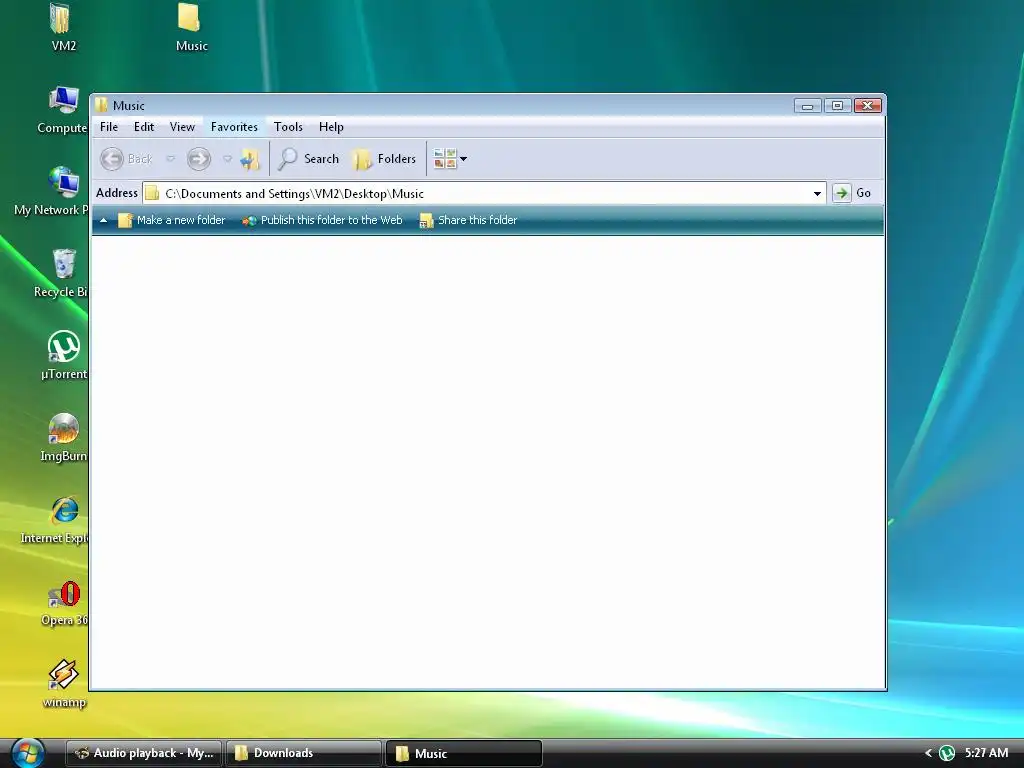
Task: Expand the Address bar dropdown
Action: 817,193
